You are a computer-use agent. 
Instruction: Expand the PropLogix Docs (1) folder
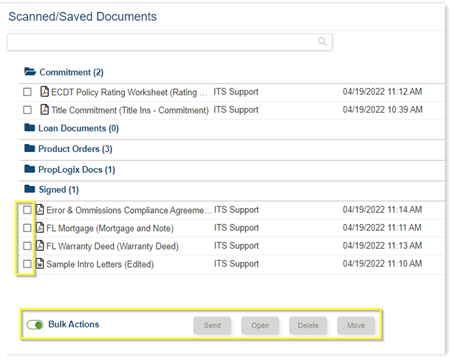click(x=77, y=170)
